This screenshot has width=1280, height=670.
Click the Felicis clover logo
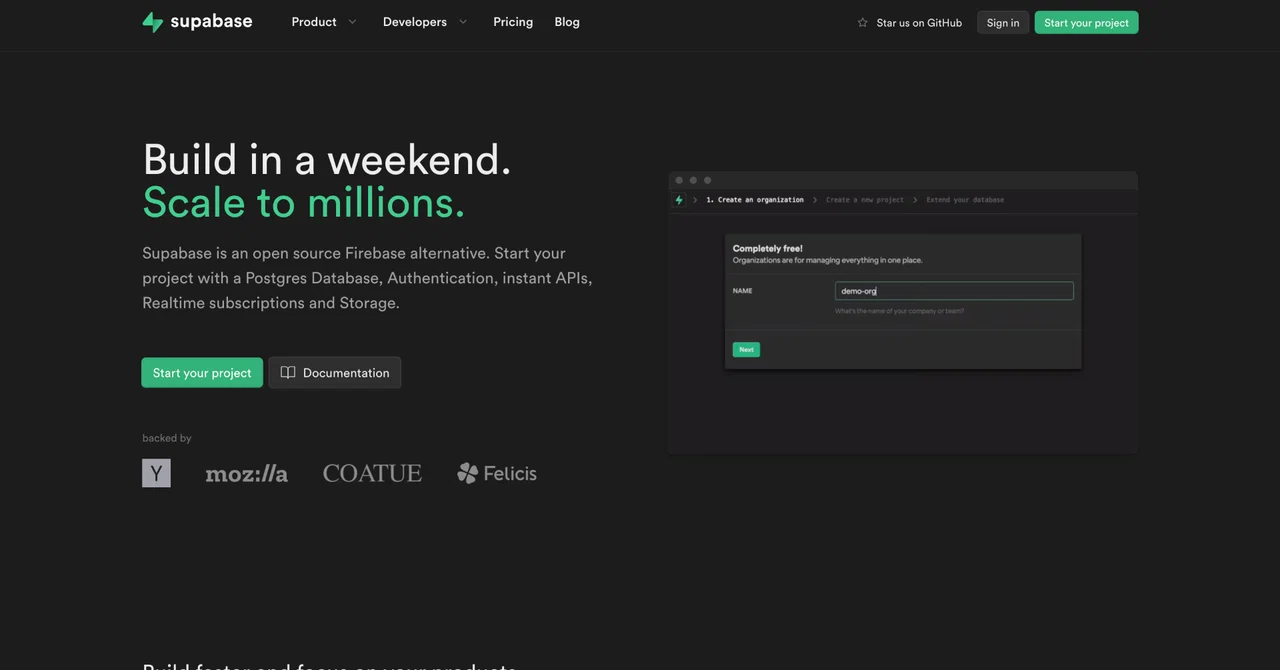[468, 473]
